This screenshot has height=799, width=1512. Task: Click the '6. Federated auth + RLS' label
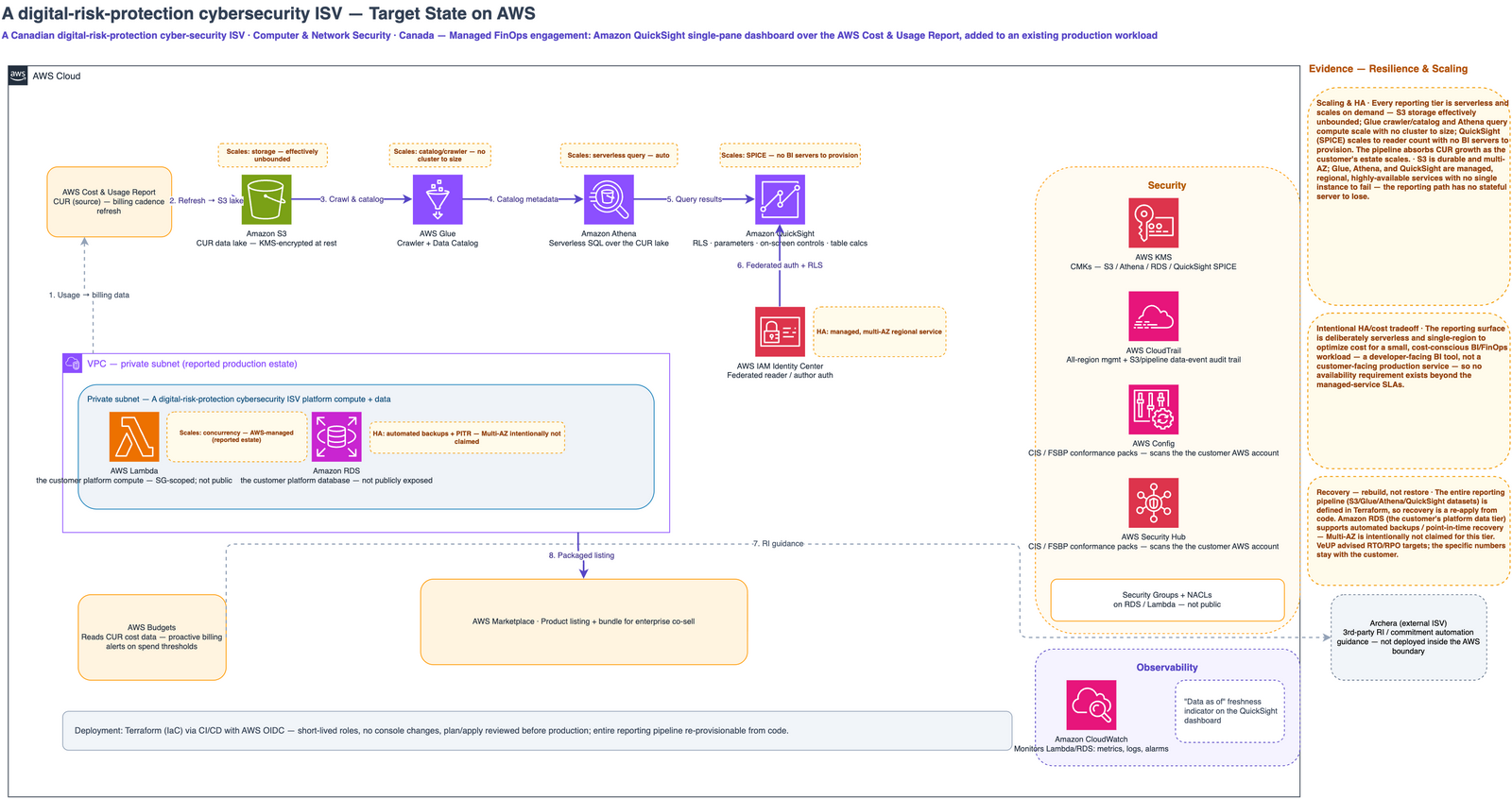point(780,265)
